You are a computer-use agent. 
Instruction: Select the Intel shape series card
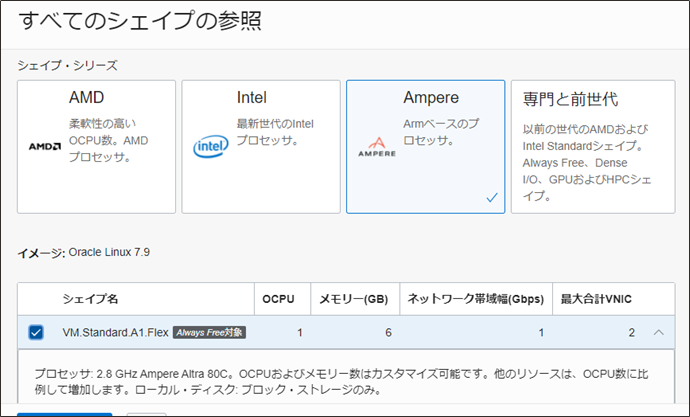point(261,146)
